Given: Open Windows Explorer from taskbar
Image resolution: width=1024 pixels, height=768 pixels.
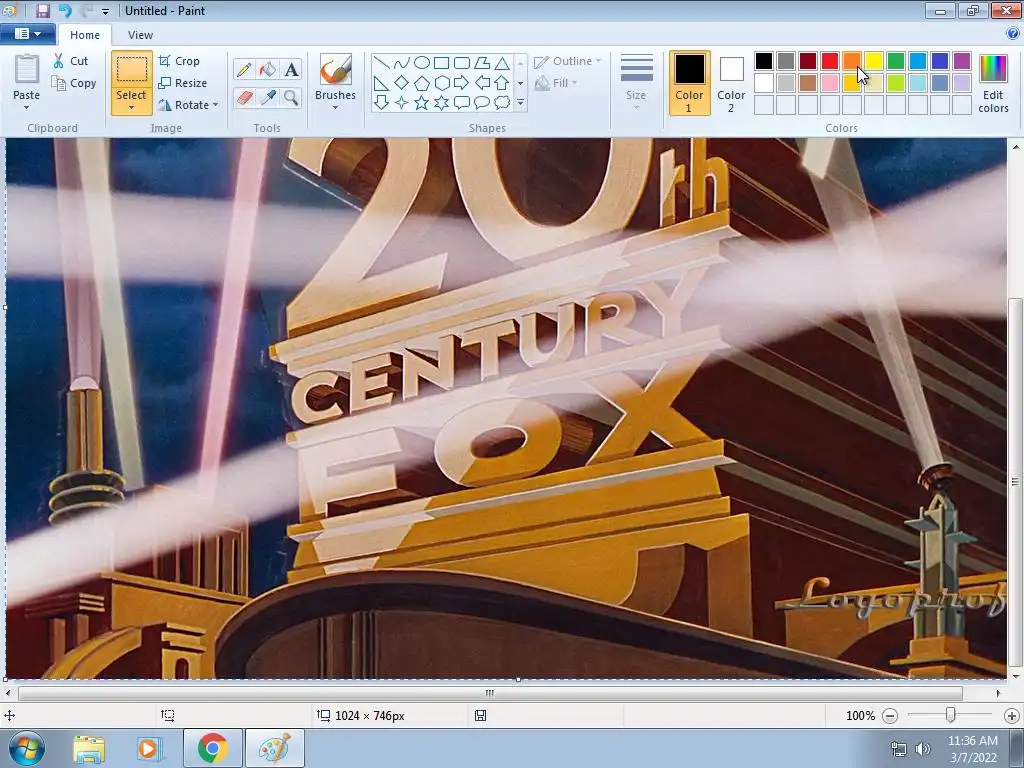Looking at the screenshot, I should 89,748.
